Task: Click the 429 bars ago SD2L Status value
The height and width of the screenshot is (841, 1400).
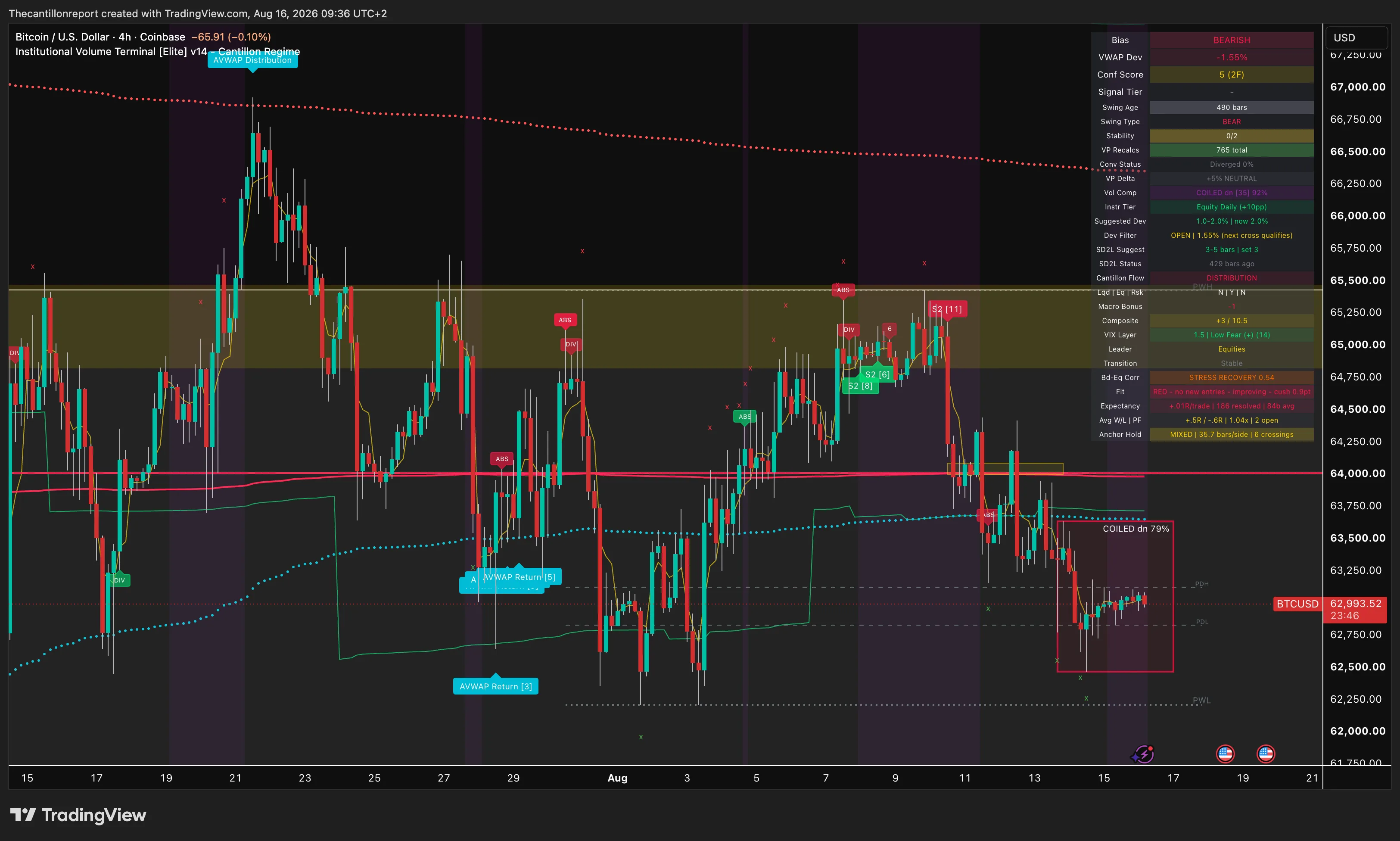Action: pos(1231,264)
